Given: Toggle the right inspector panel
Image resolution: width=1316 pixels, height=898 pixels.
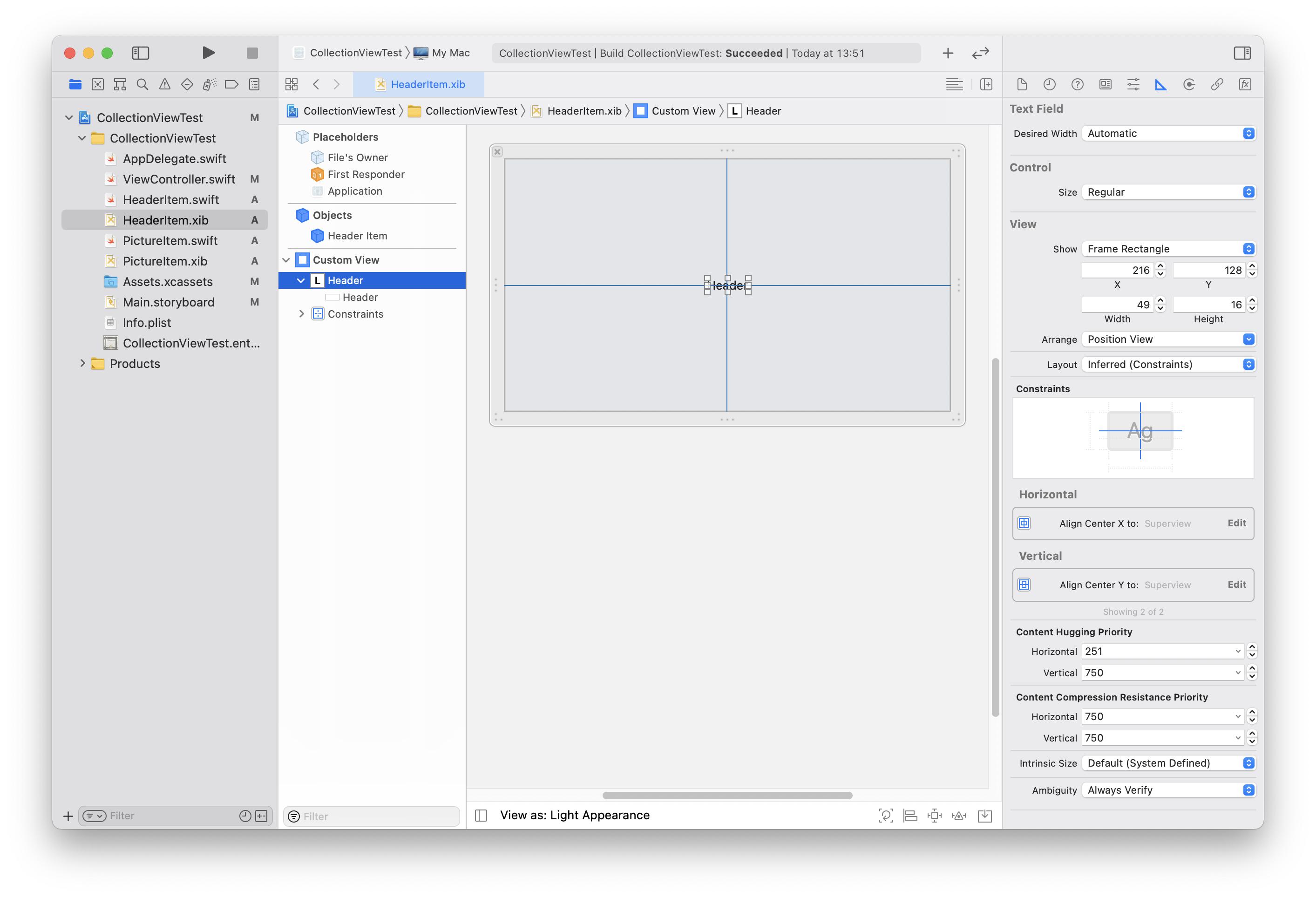Looking at the screenshot, I should [x=1242, y=53].
